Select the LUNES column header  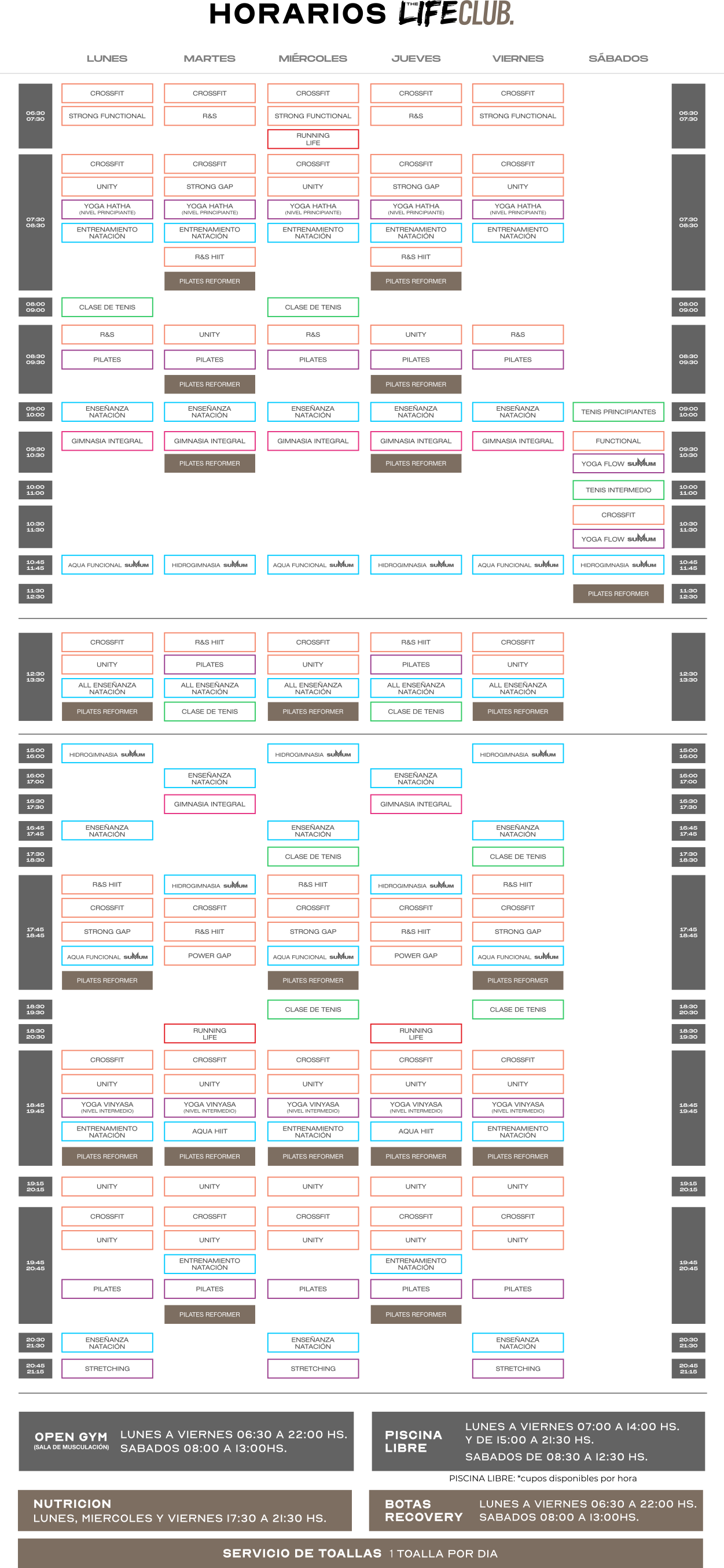click(x=106, y=58)
